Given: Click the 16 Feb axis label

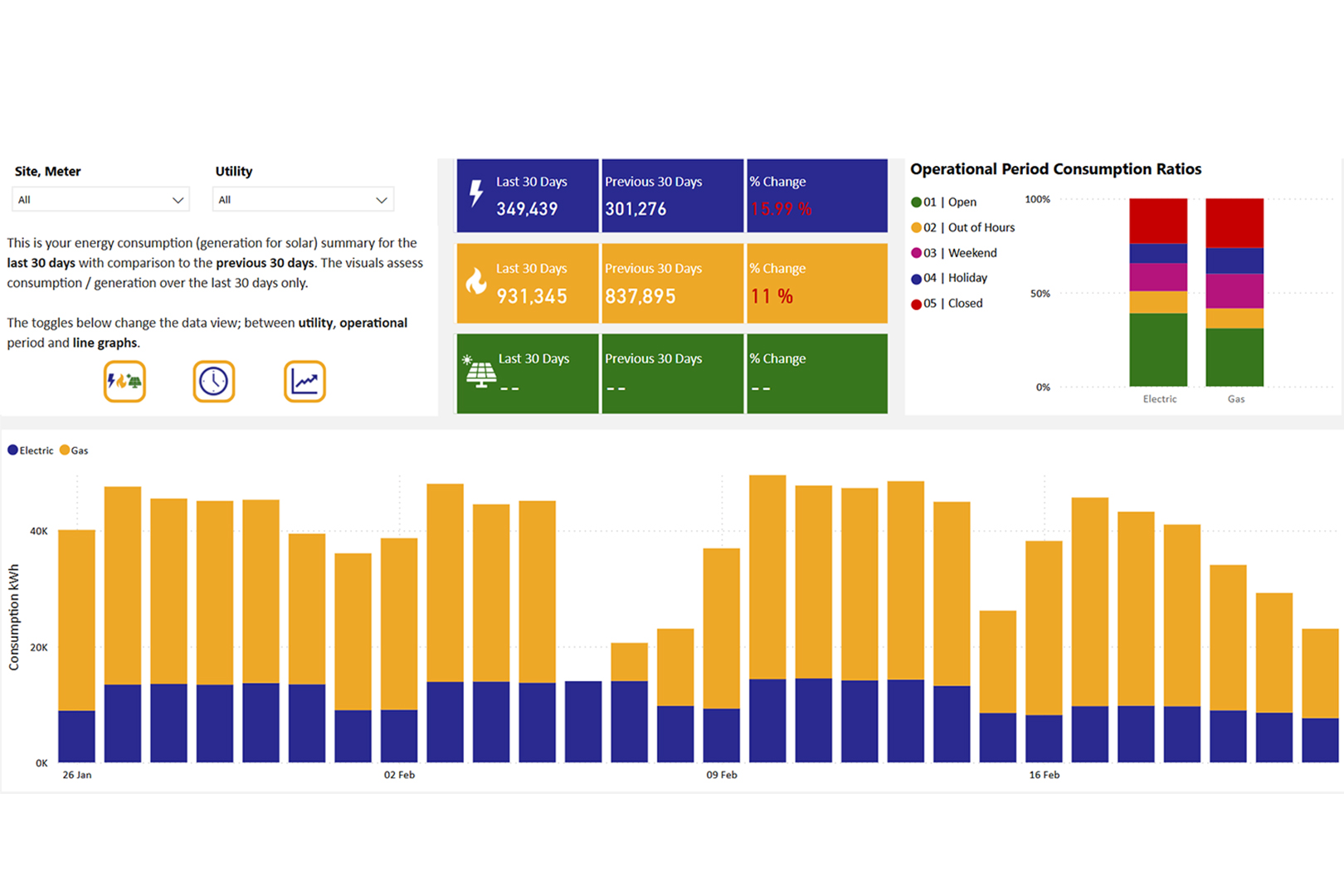Looking at the screenshot, I should point(1044,775).
